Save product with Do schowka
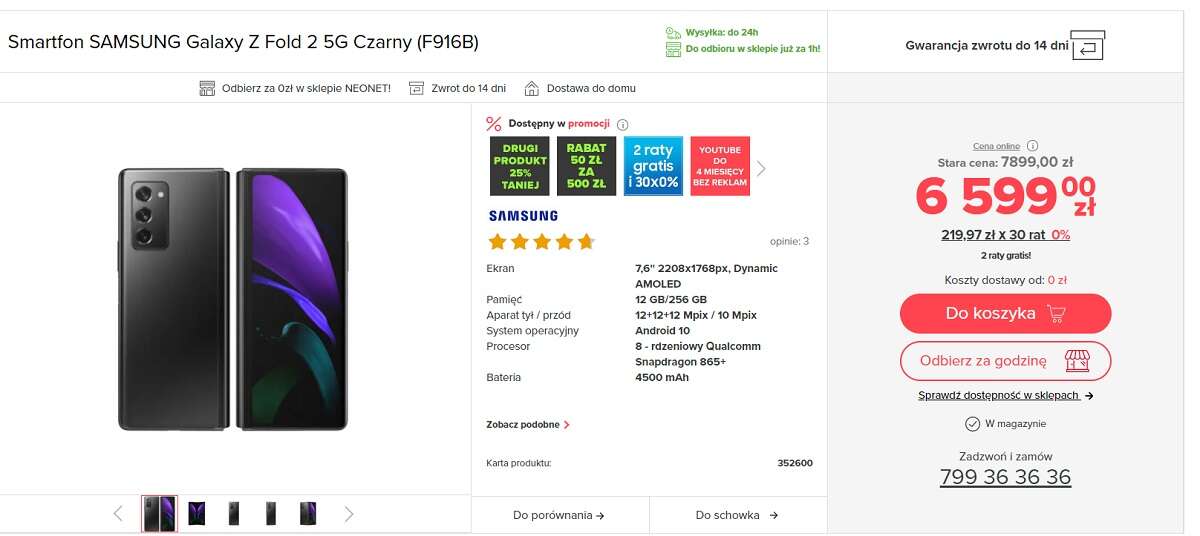Image resolution: width=1200 pixels, height=536 pixels. [x=737, y=515]
